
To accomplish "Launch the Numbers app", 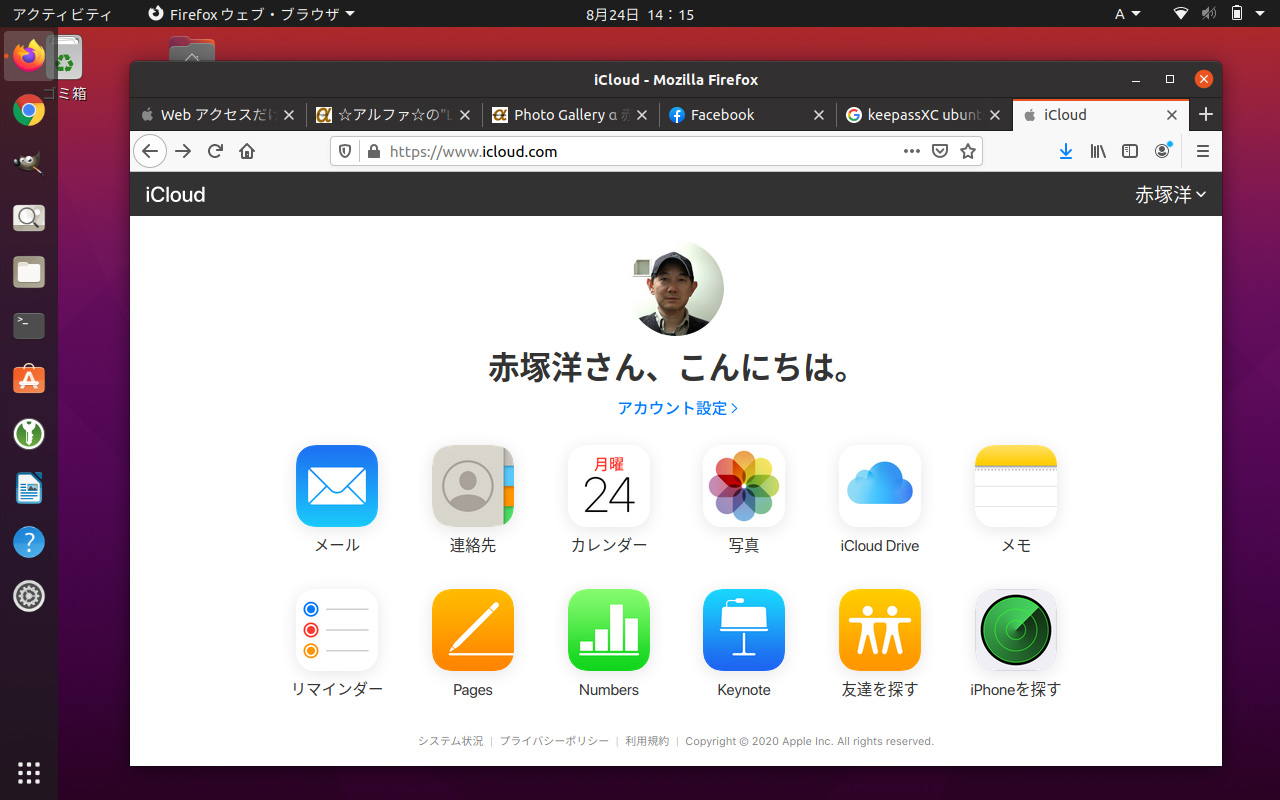I will click(609, 630).
